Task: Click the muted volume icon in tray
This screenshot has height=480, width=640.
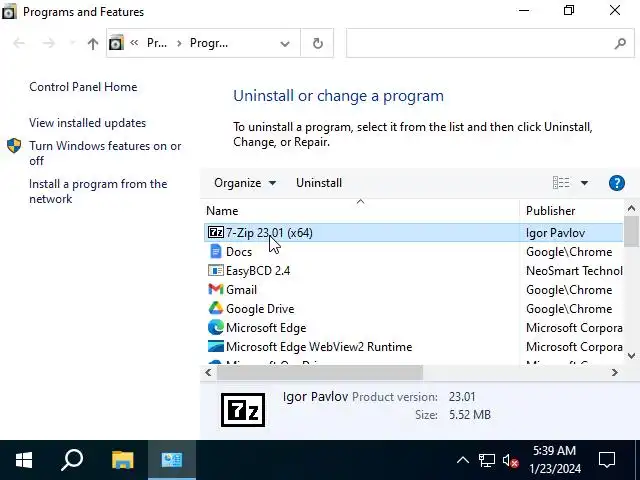Action: click(x=510, y=460)
